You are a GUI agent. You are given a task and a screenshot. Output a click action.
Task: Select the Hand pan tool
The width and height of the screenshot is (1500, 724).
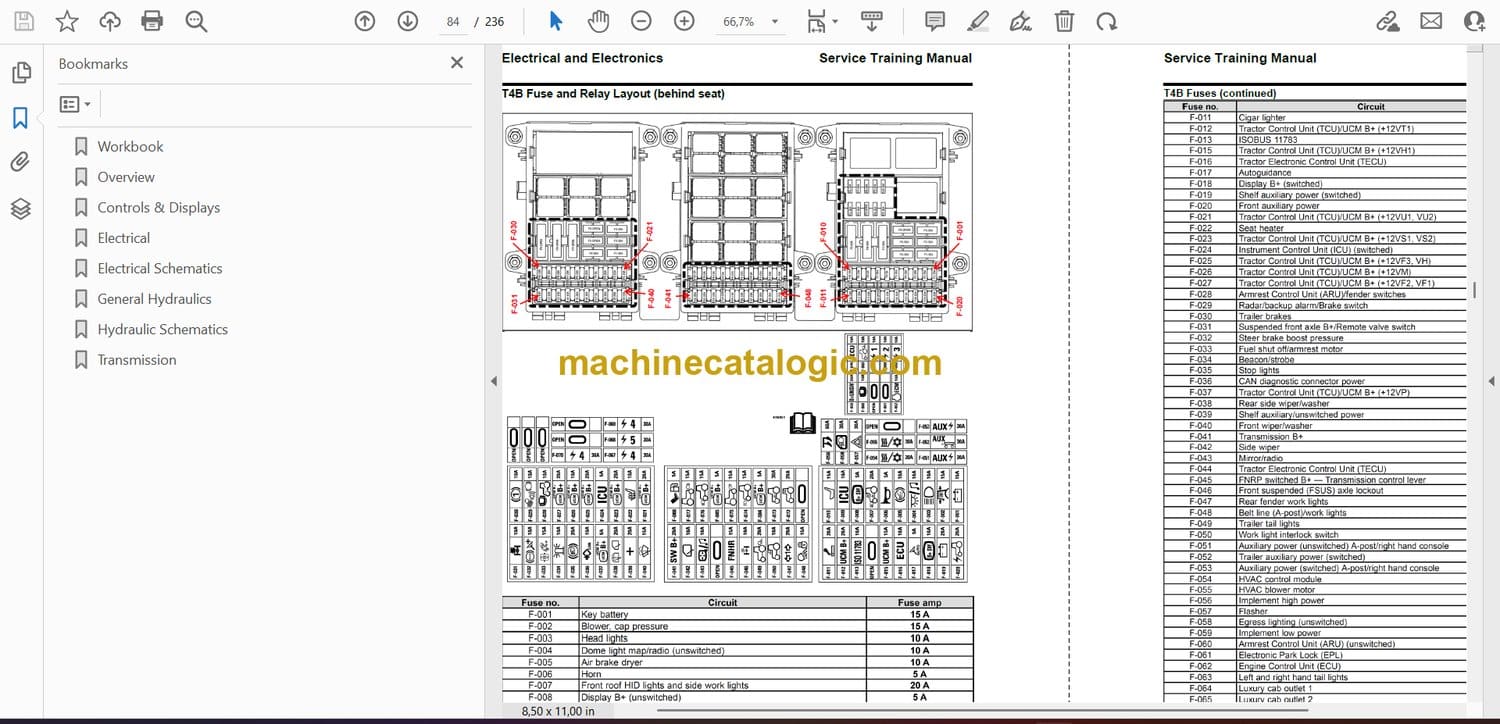[598, 21]
